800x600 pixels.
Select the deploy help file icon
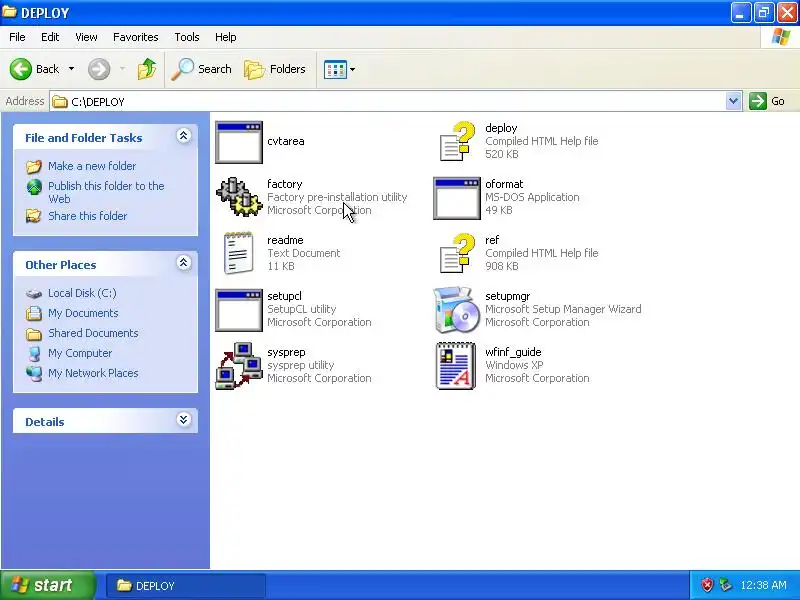457,141
